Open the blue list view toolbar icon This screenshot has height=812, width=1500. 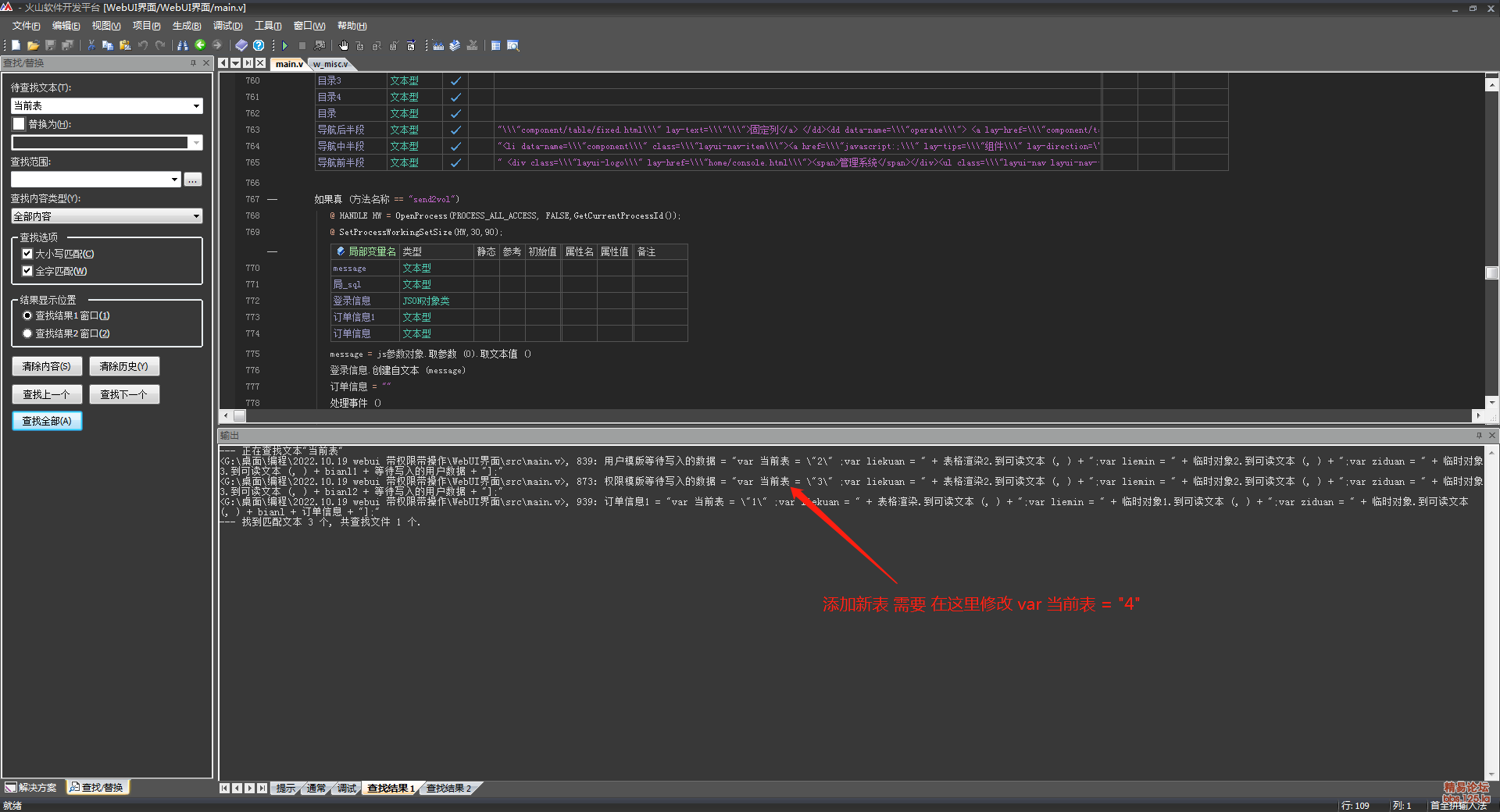[496, 45]
